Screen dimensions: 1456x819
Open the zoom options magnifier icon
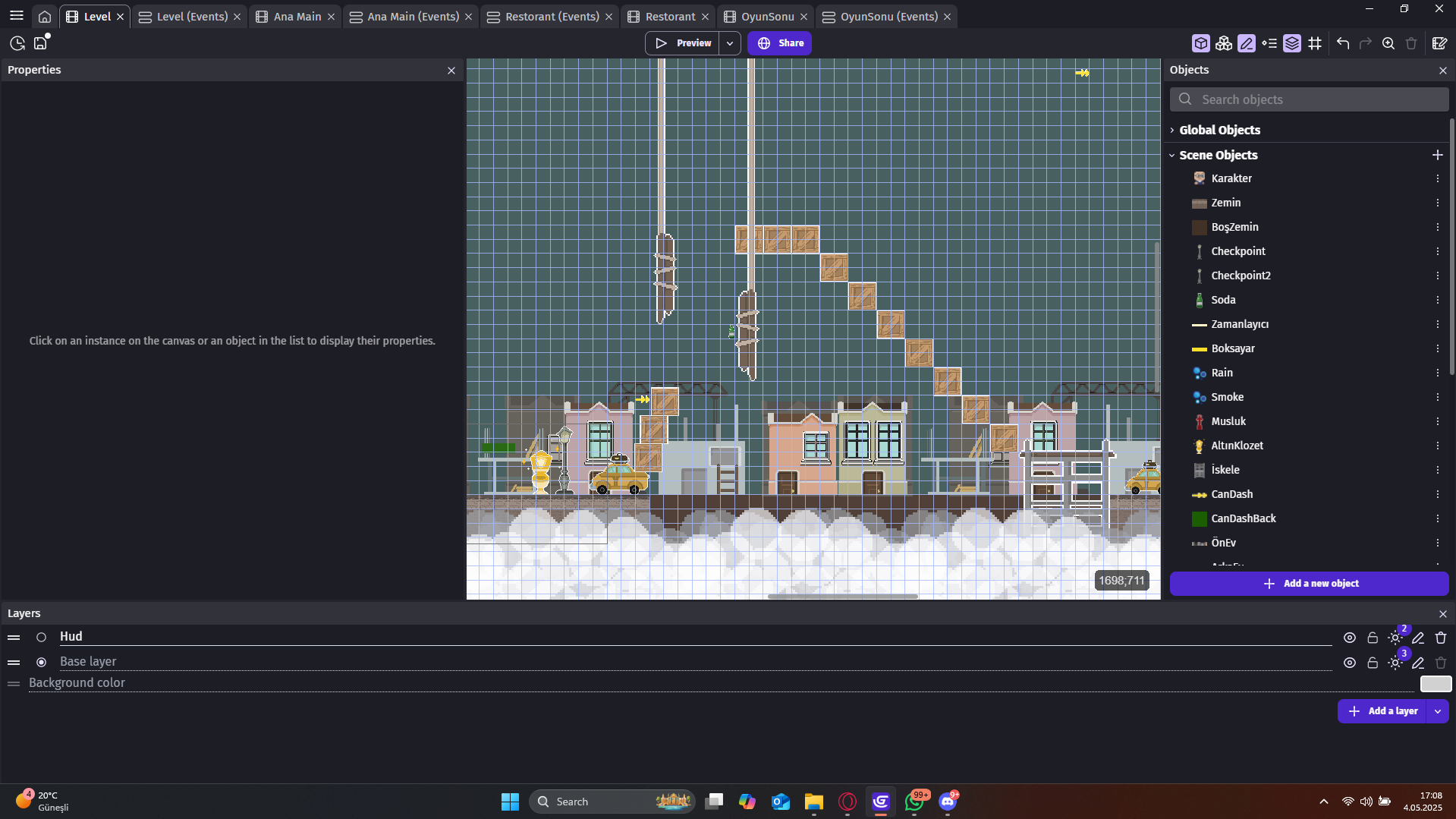click(x=1388, y=43)
